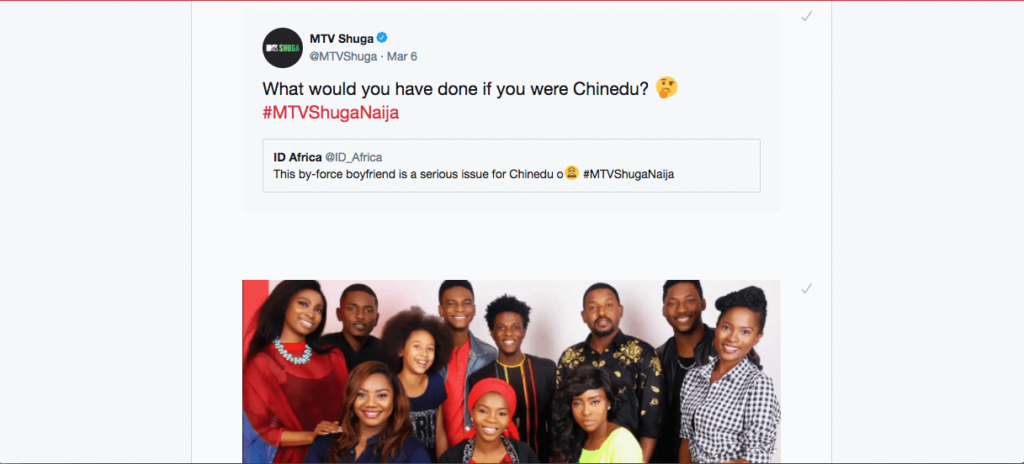Image resolution: width=1024 pixels, height=464 pixels.
Task: Open ID Africa name in quoted tweet
Action: pyautogui.click(x=297, y=157)
